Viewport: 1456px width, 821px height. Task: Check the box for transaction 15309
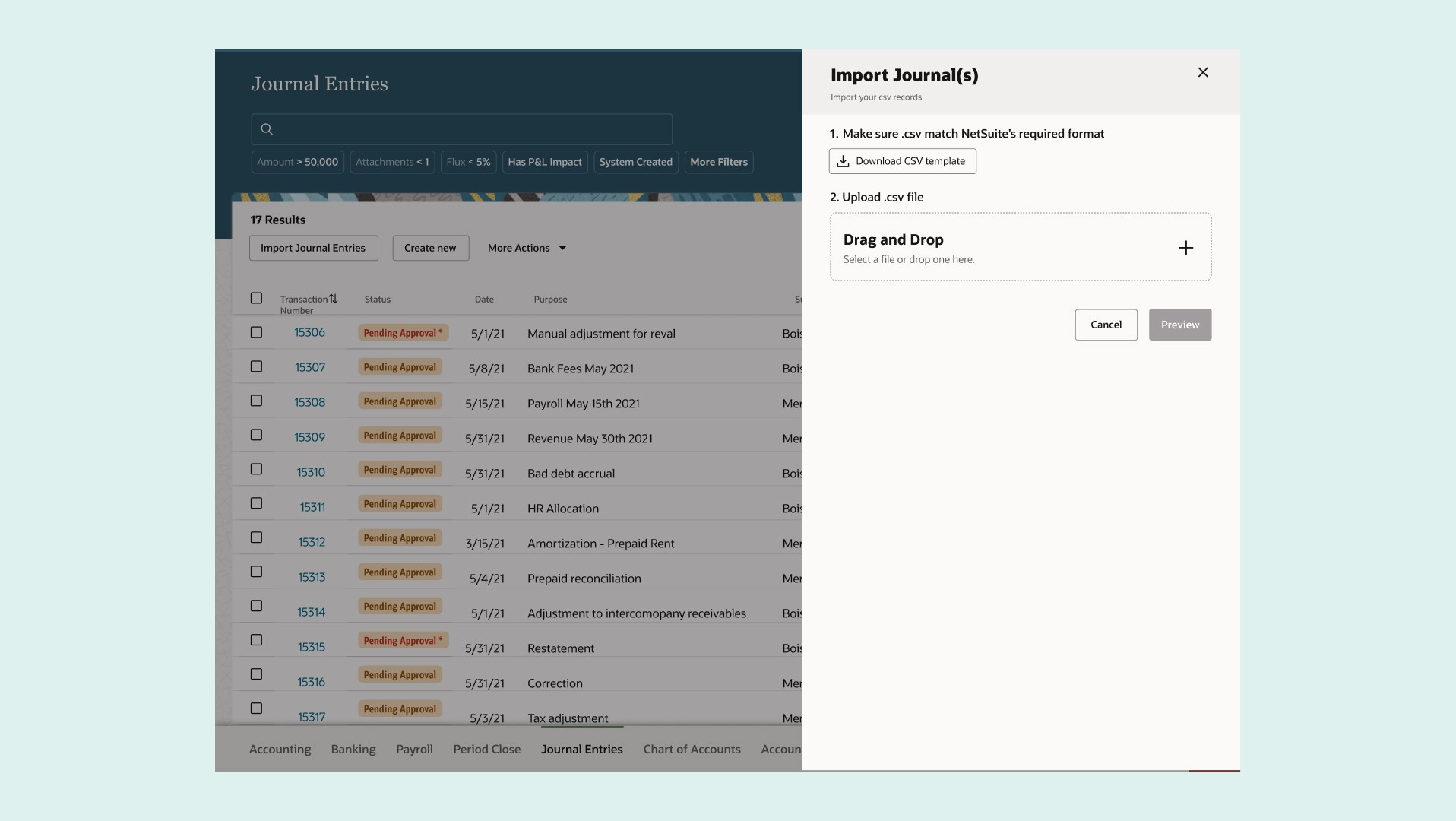256,435
